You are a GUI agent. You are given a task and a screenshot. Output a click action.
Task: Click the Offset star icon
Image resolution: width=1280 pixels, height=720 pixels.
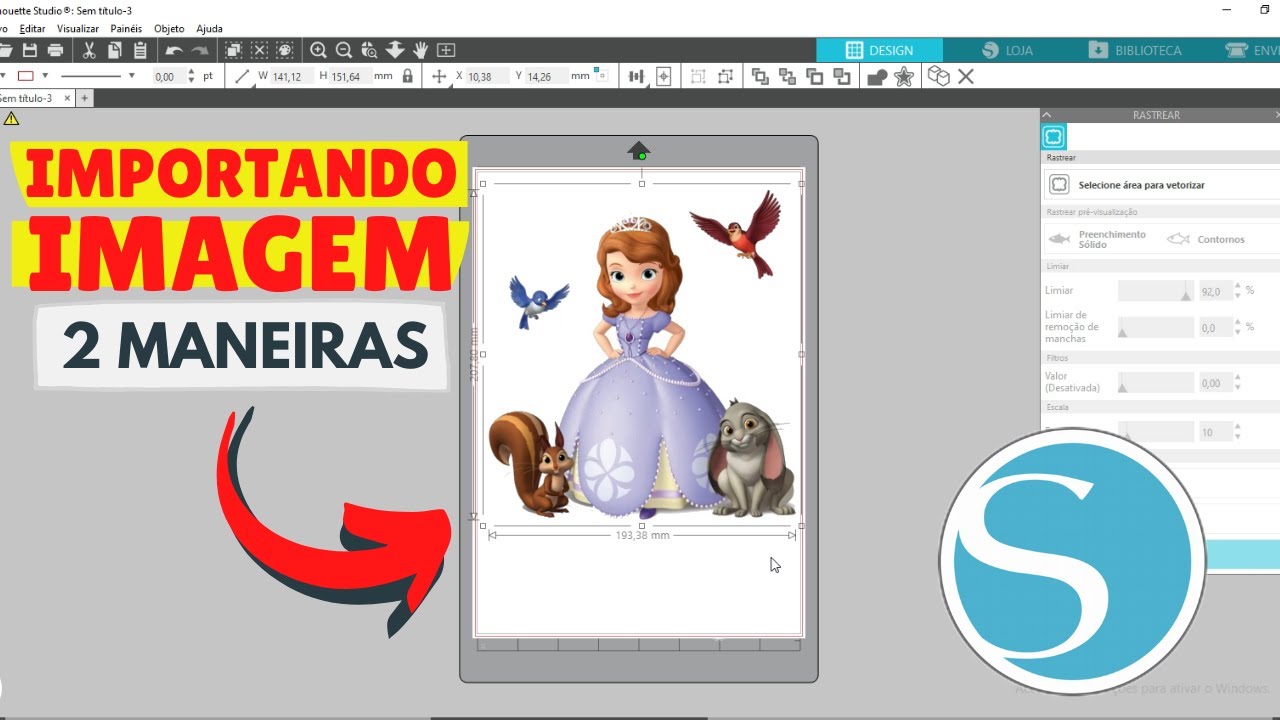[x=904, y=76]
